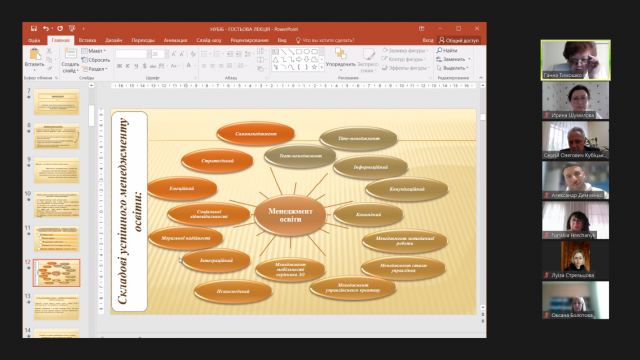
Task: Select the triangle shape in shapes gallery
Action: pyautogui.click(x=276, y=60)
